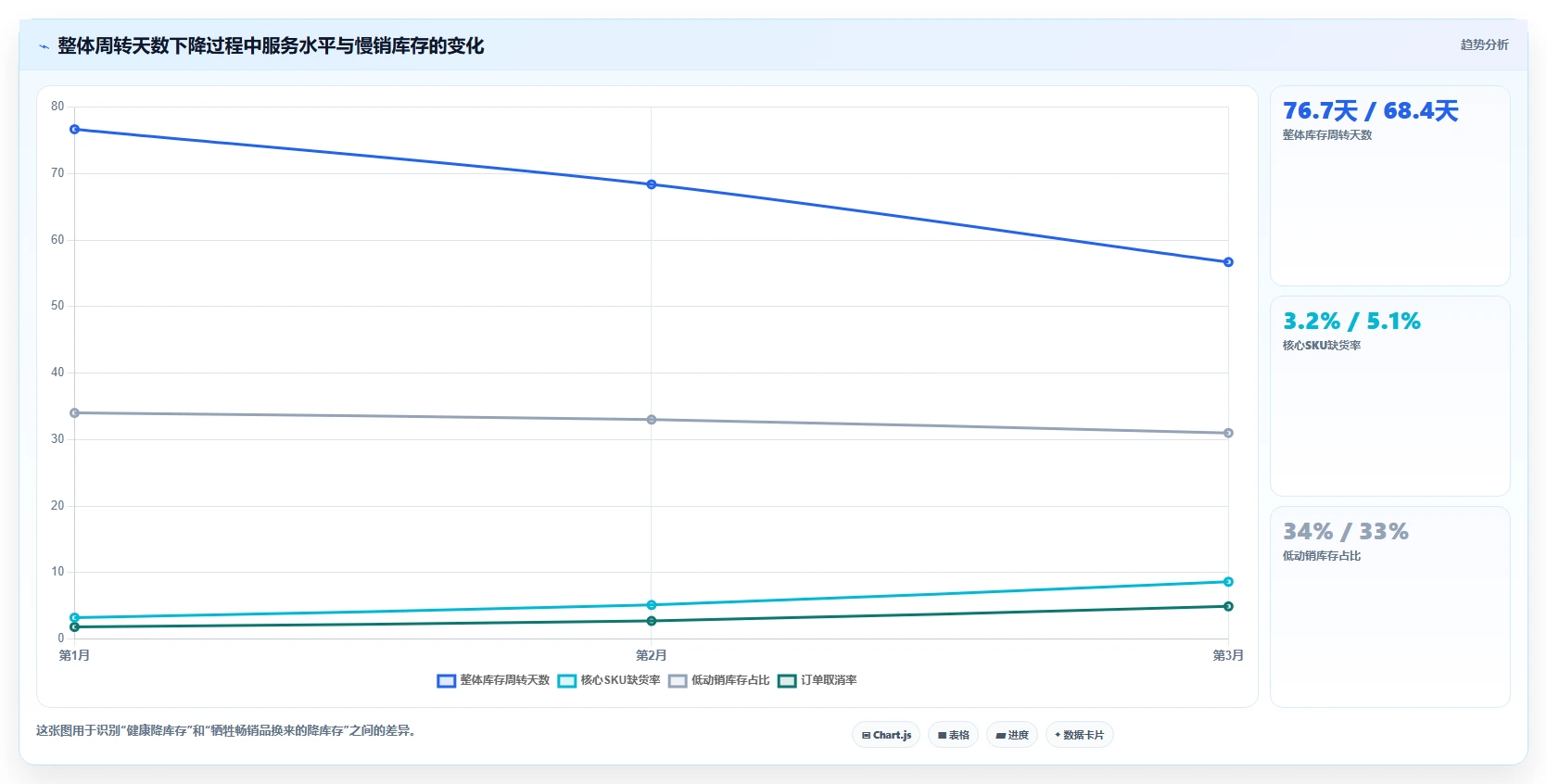Toggle 订单取消率 legend swatch
The height and width of the screenshot is (784, 1547).
tap(787, 681)
